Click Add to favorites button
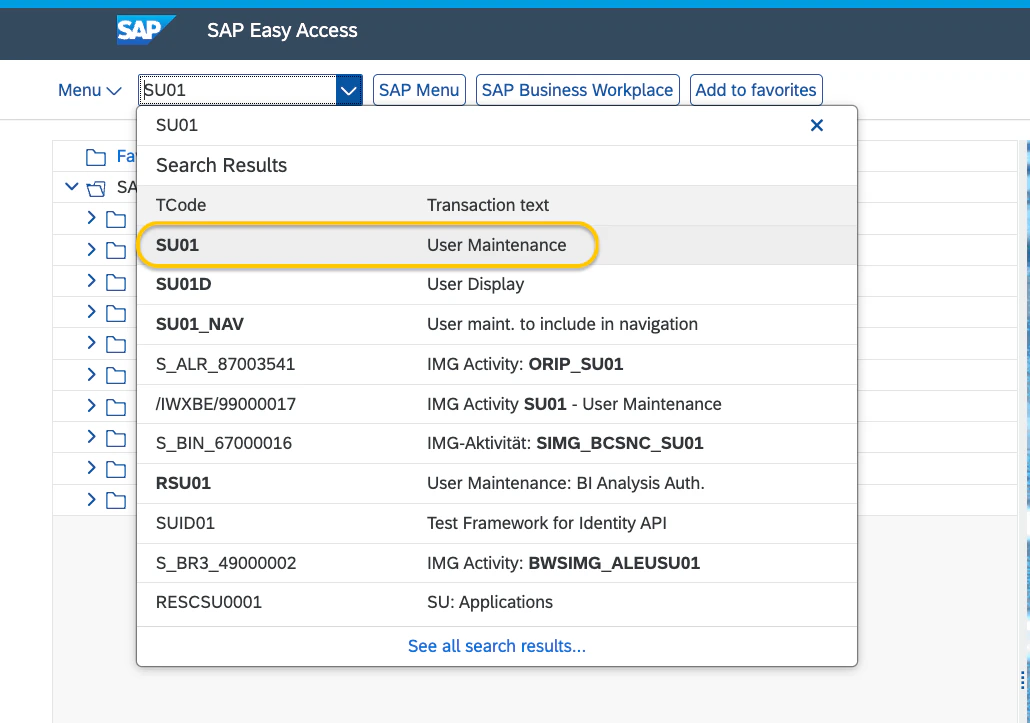This screenshot has height=723, width=1030. (x=756, y=90)
